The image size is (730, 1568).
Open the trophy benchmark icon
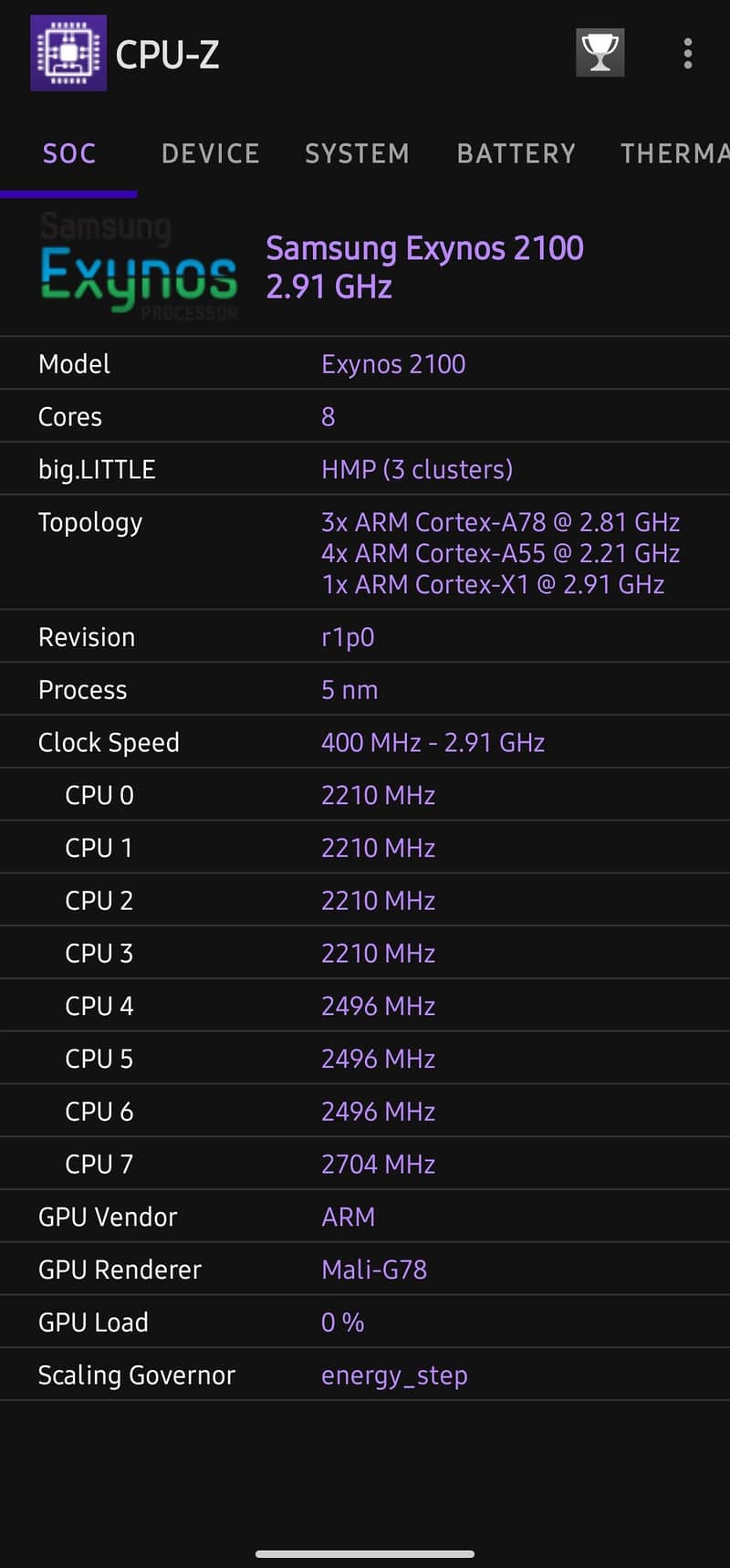point(600,53)
